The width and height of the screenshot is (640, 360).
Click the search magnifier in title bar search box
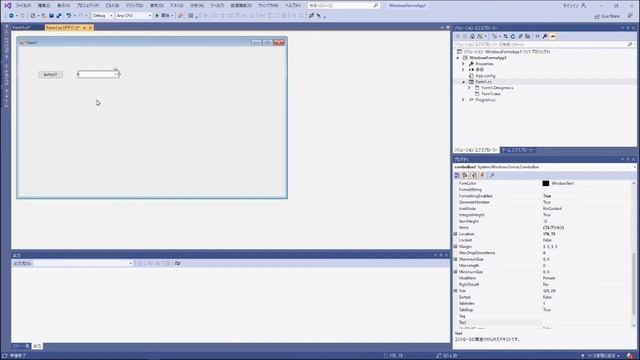[x=376, y=6]
